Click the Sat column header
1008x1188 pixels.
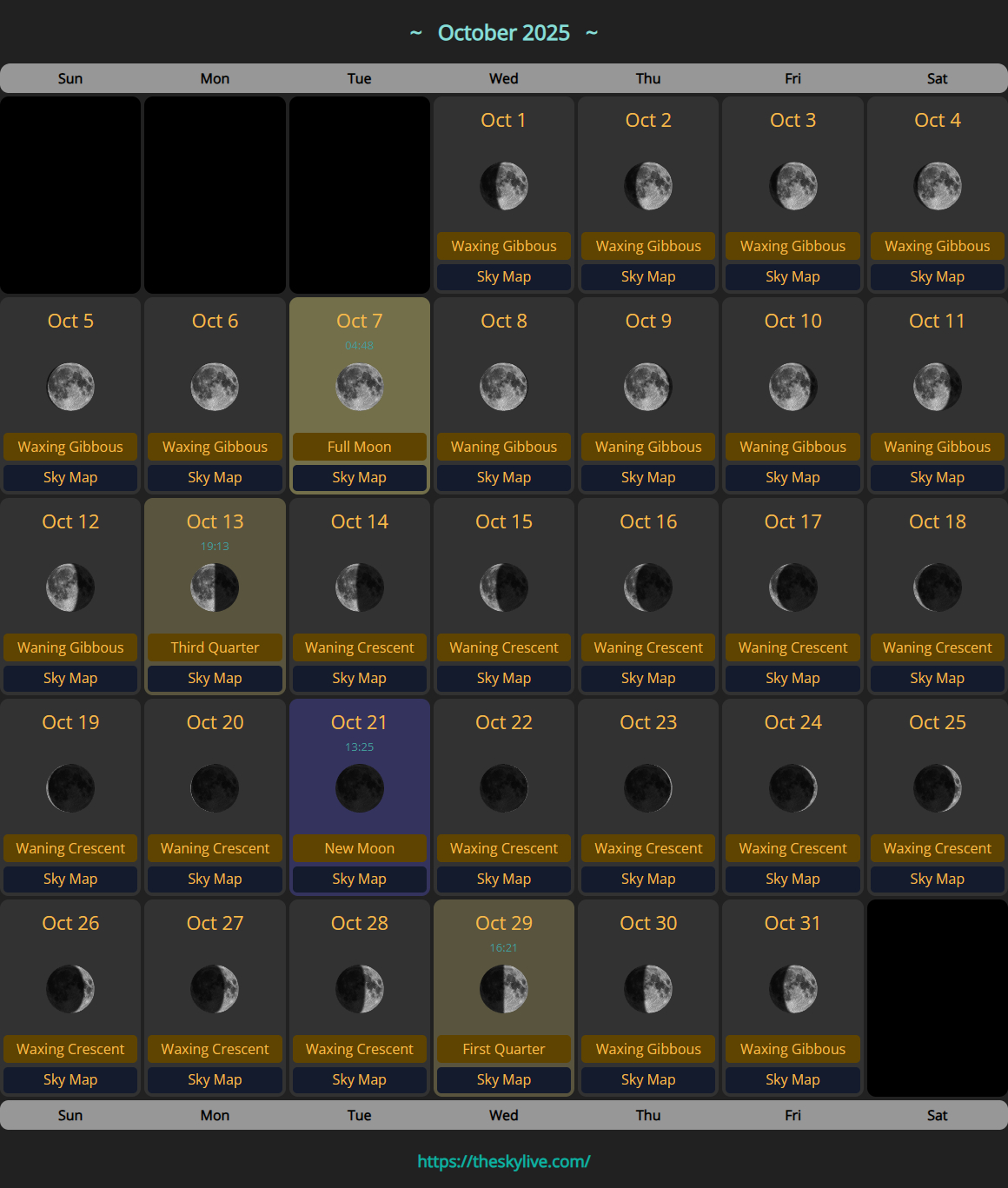pyautogui.click(x=937, y=78)
